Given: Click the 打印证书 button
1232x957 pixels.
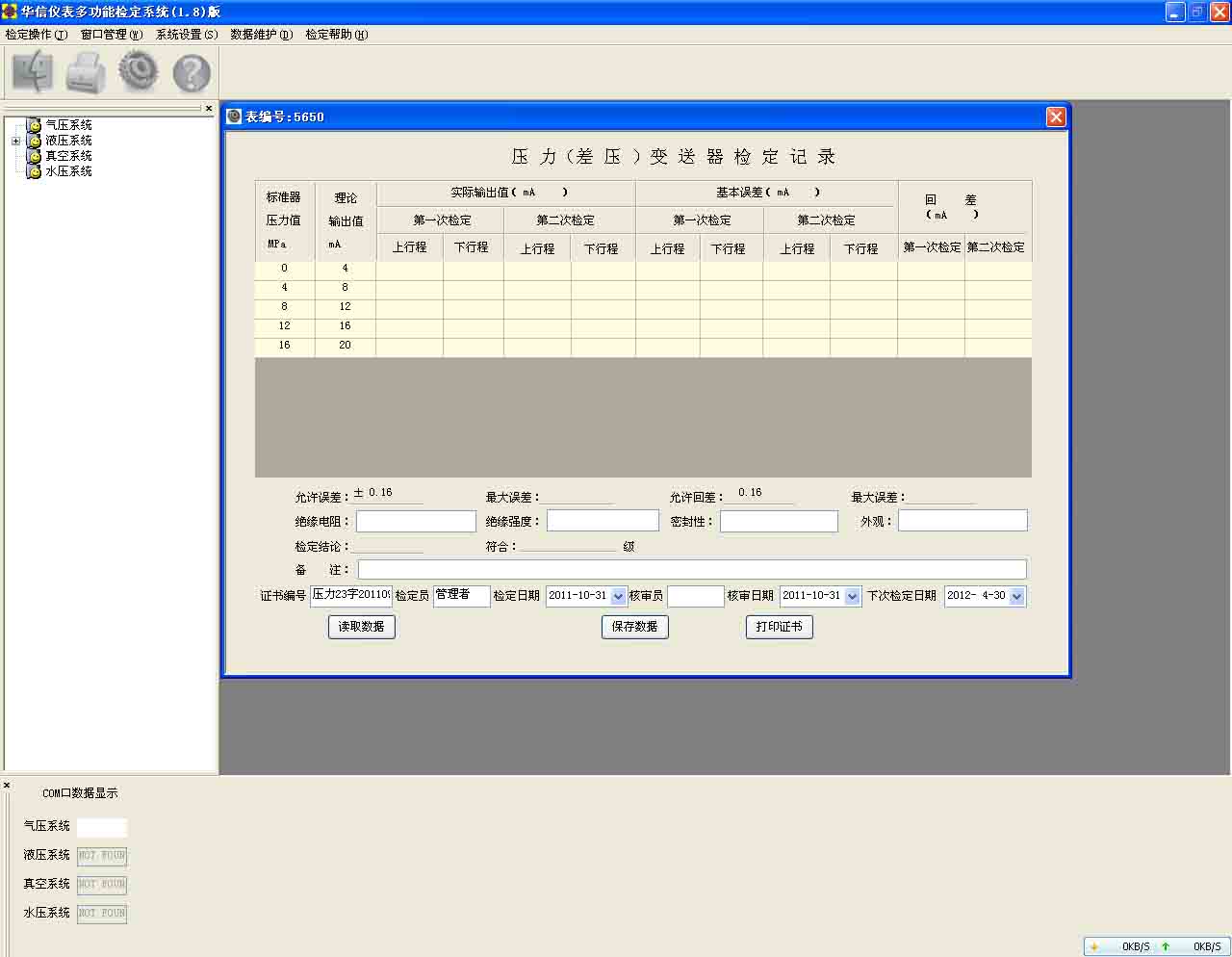Looking at the screenshot, I should [x=779, y=627].
